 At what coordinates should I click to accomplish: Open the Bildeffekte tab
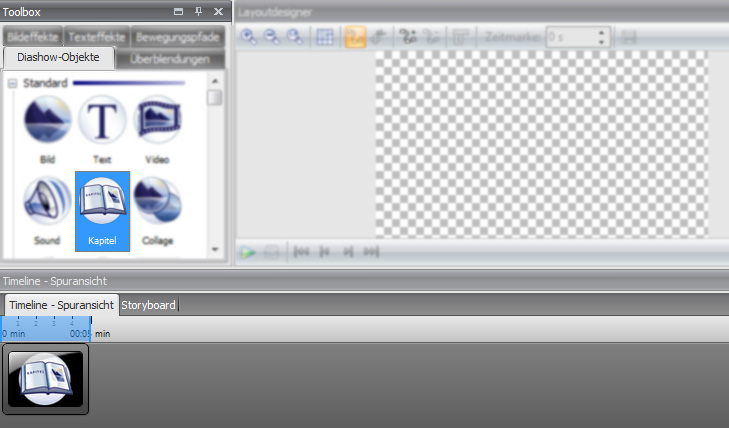tap(33, 37)
